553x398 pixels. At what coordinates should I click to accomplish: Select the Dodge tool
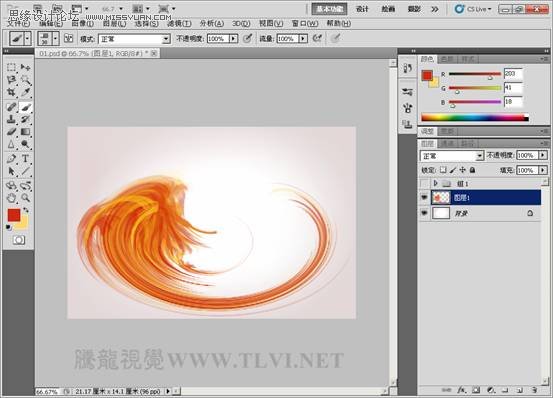(25, 144)
